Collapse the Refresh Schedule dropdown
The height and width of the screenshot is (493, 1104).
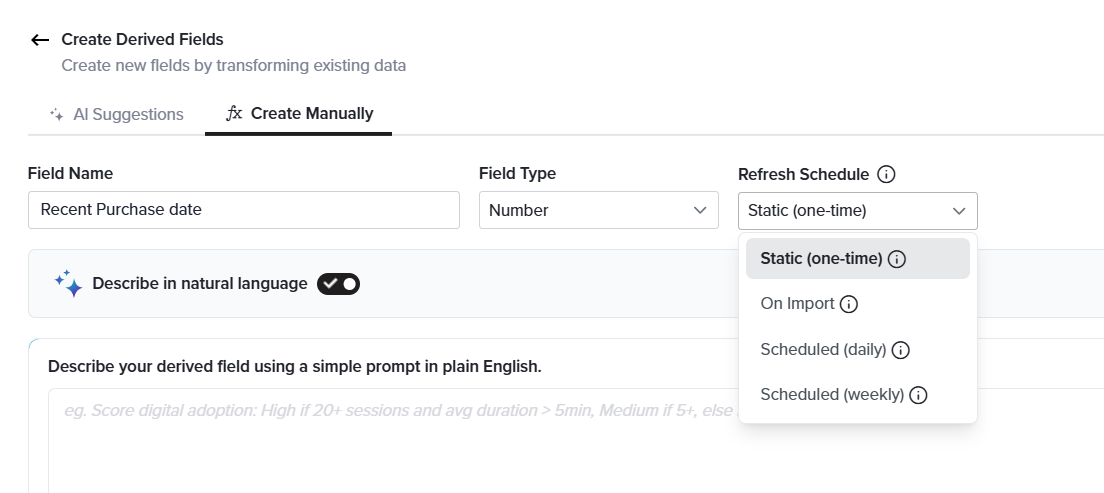(x=858, y=211)
